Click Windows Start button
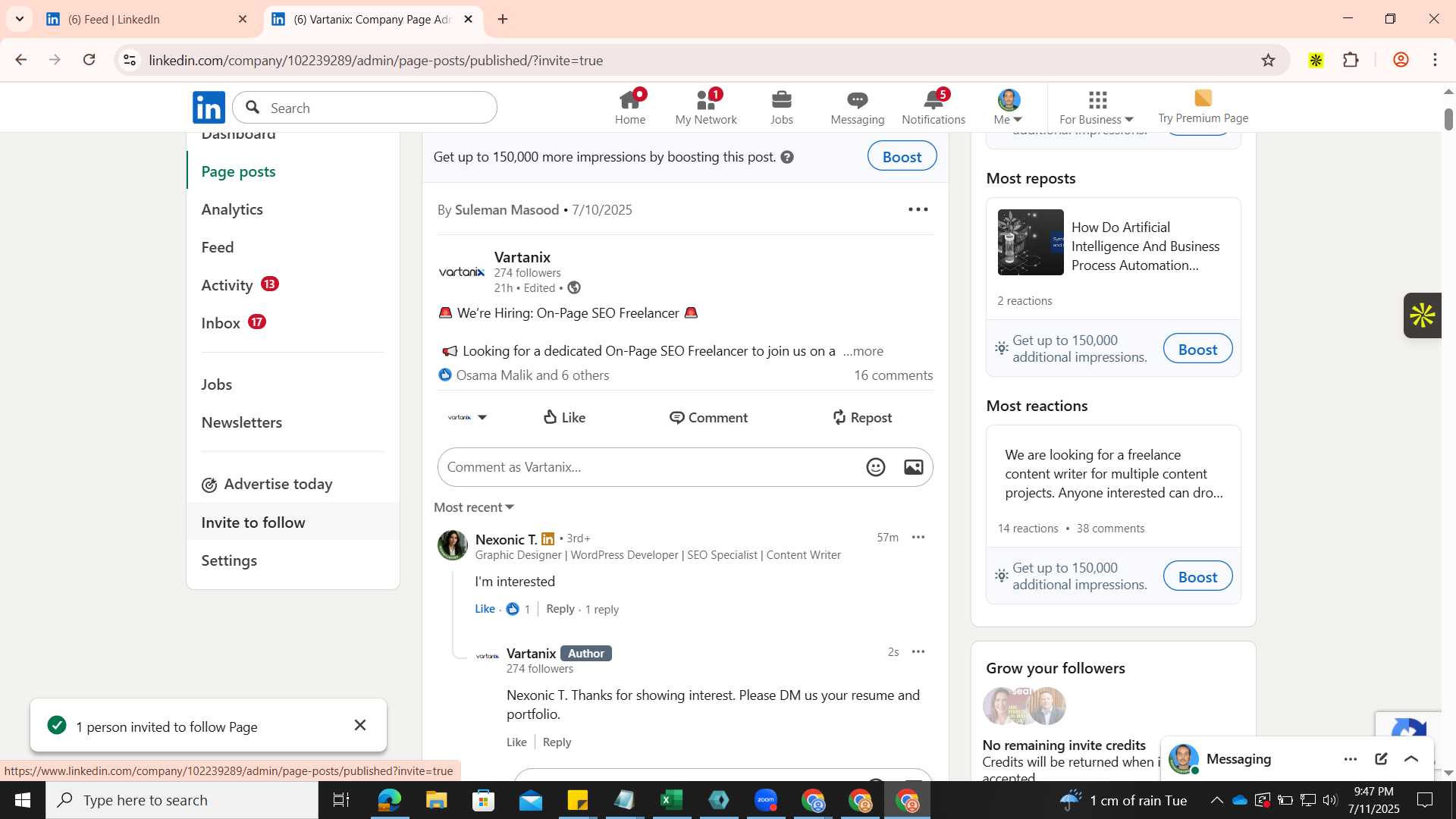 coord(22,800)
